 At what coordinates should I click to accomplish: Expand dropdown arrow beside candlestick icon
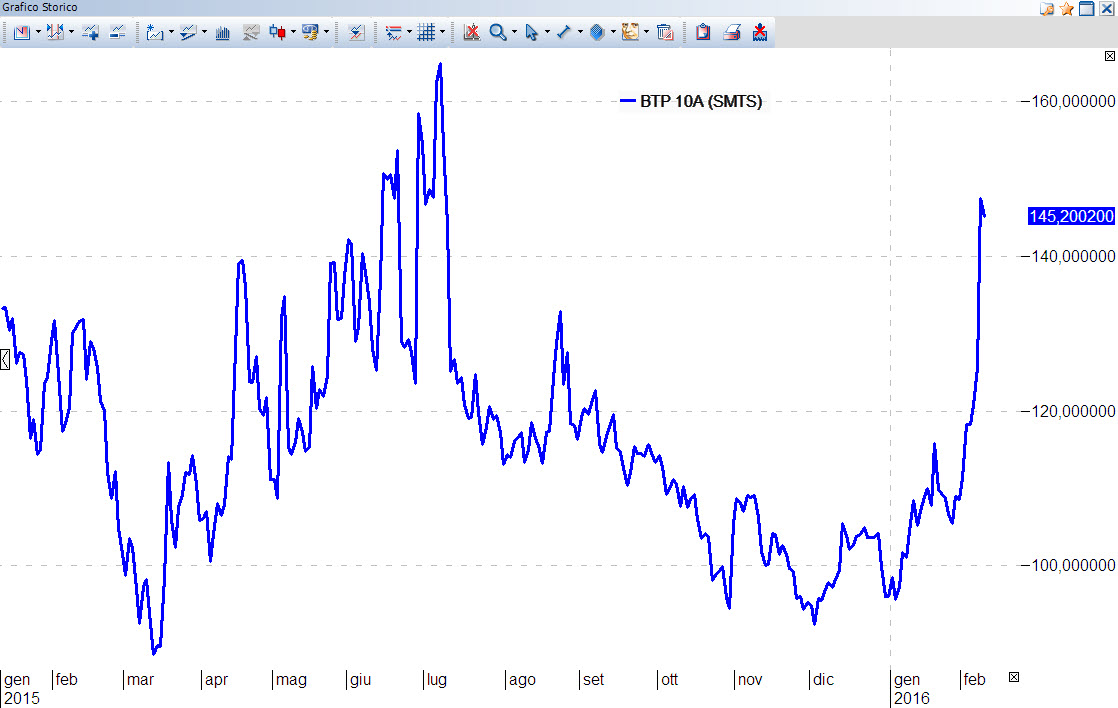(x=293, y=33)
